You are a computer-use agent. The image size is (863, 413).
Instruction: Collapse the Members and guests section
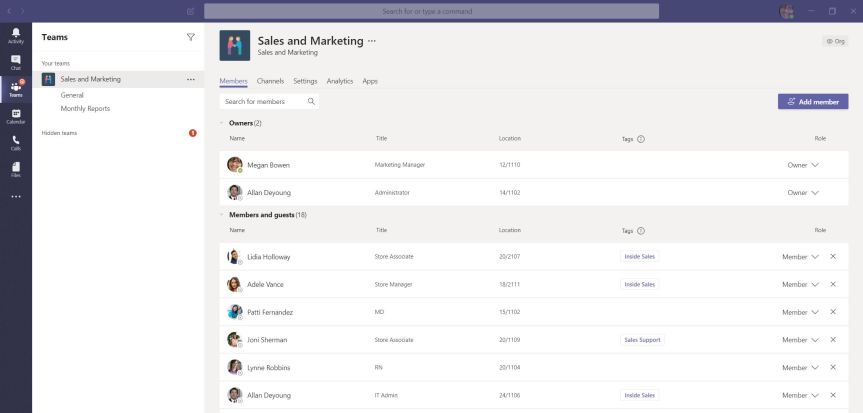221,215
